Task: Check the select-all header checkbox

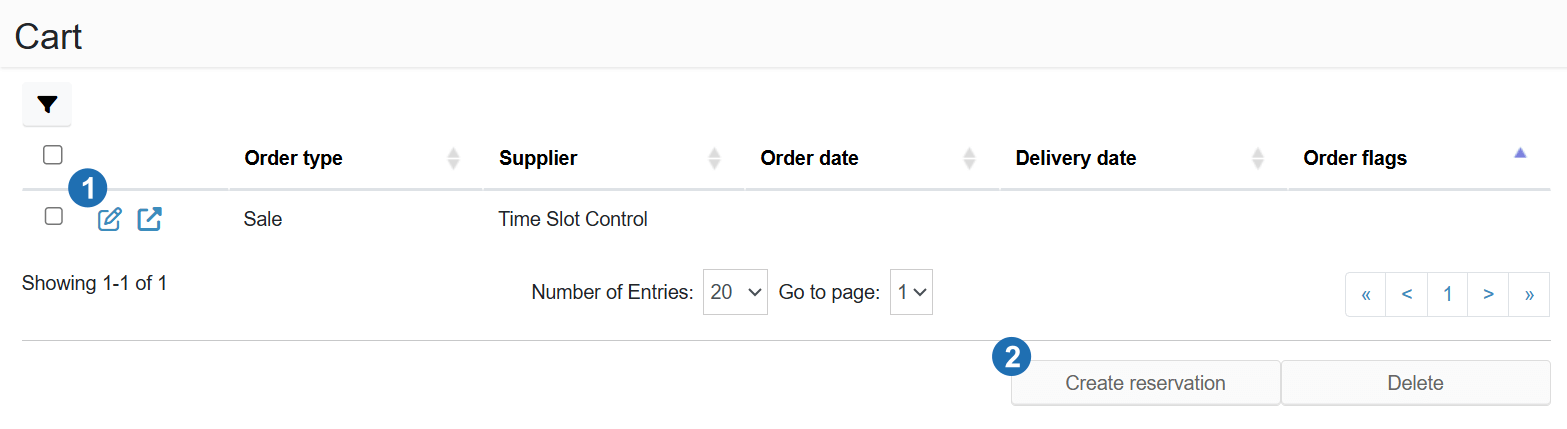Action: click(53, 154)
